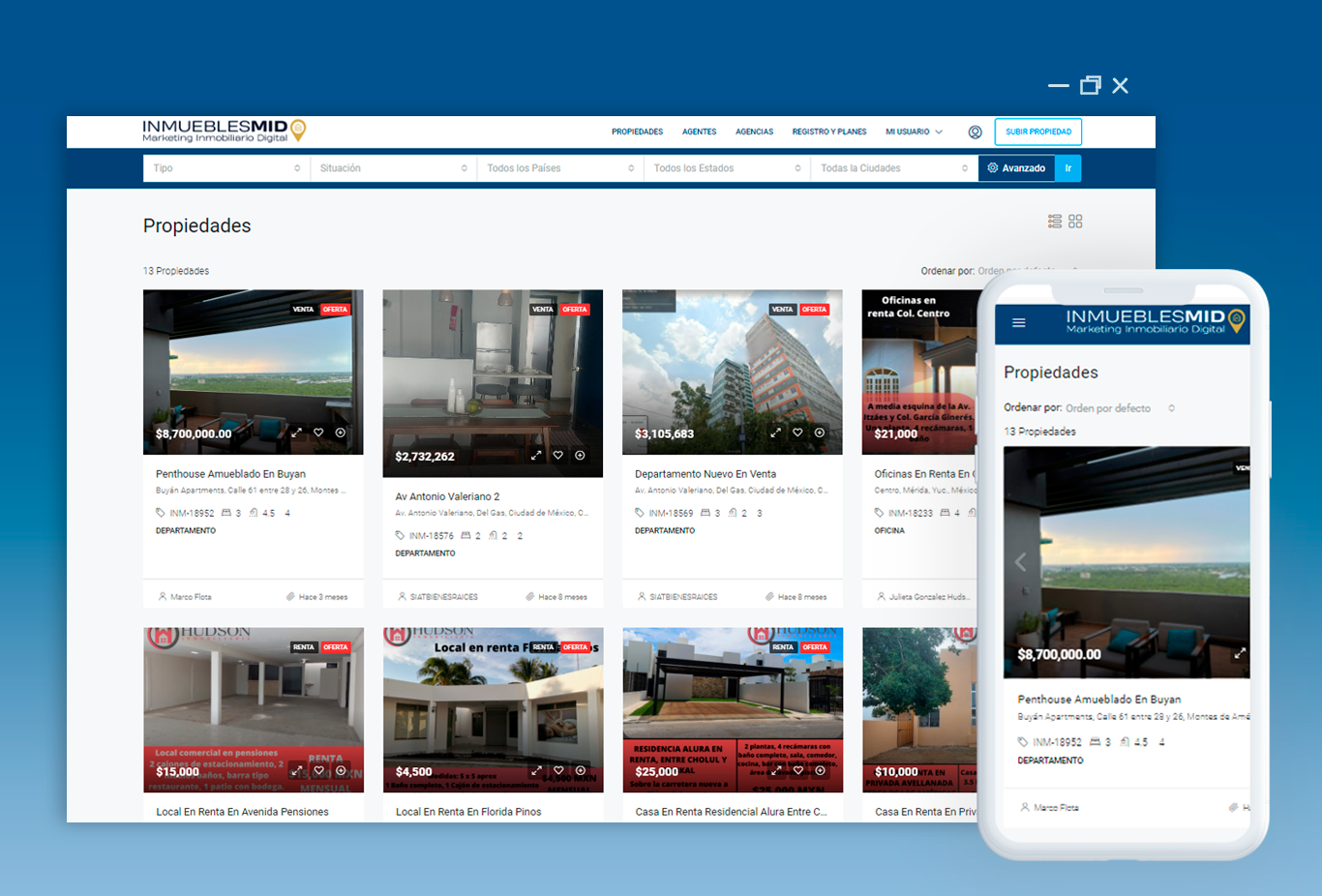Add Departamento Nuevo En Venta to compare
This screenshot has width=1322, height=896.
coord(820,433)
